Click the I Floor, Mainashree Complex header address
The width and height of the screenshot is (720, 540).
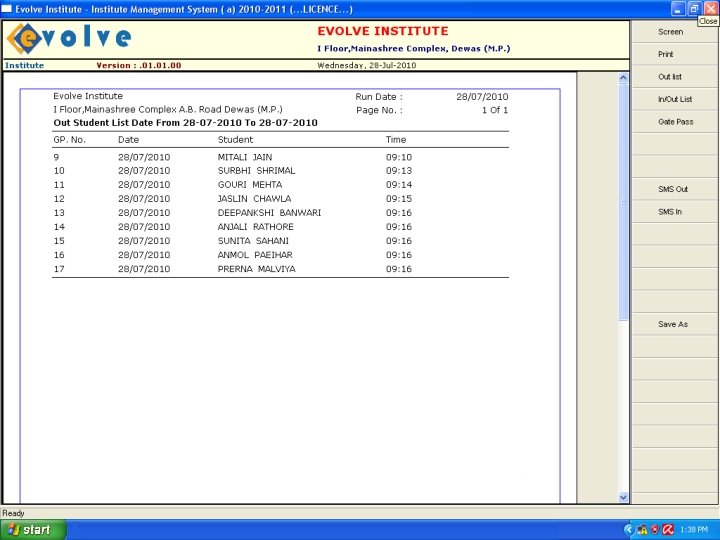click(x=414, y=49)
